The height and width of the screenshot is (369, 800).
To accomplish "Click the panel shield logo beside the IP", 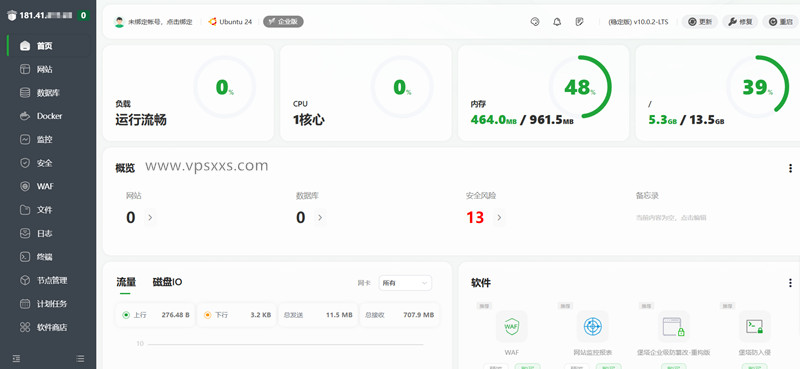I will [12, 16].
